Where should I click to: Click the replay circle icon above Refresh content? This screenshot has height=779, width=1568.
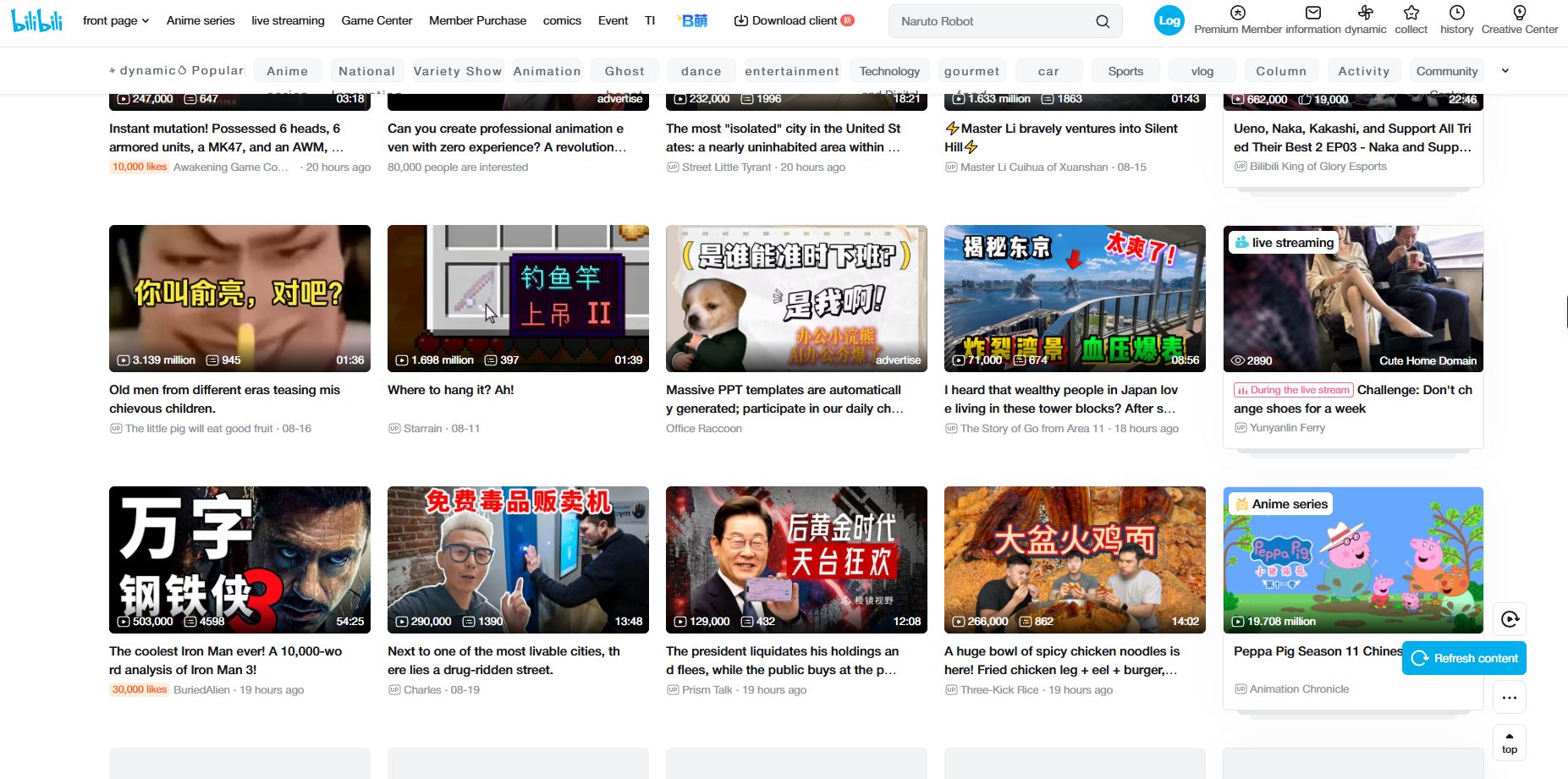[x=1510, y=619]
